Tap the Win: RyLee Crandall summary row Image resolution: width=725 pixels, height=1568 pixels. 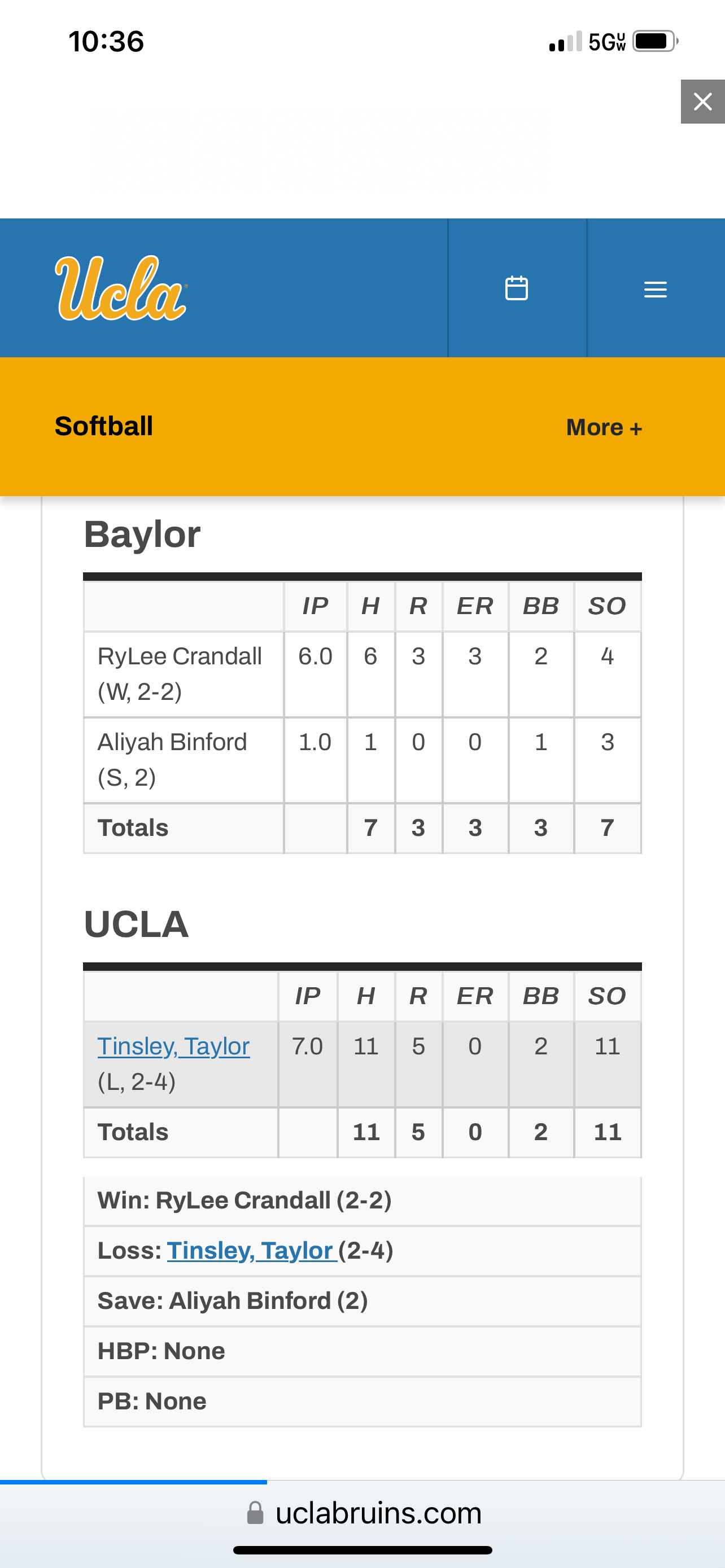coord(363,1201)
